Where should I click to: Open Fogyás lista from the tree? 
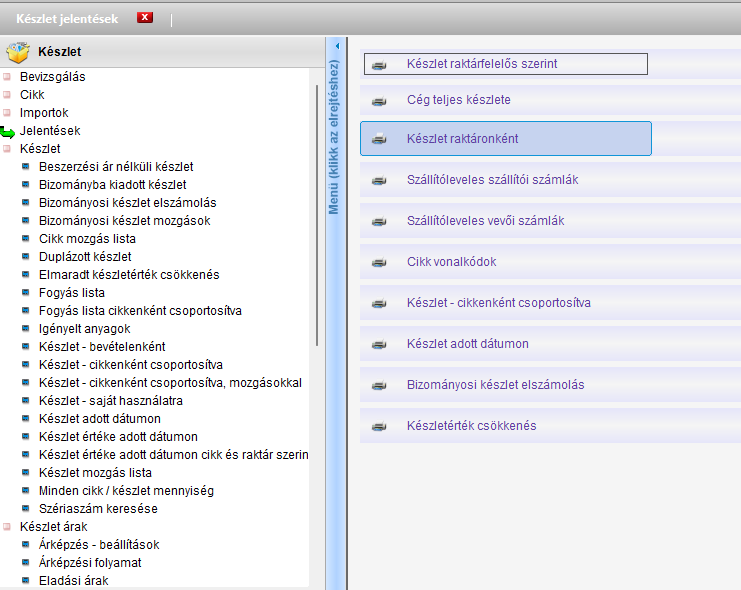point(72,293)
